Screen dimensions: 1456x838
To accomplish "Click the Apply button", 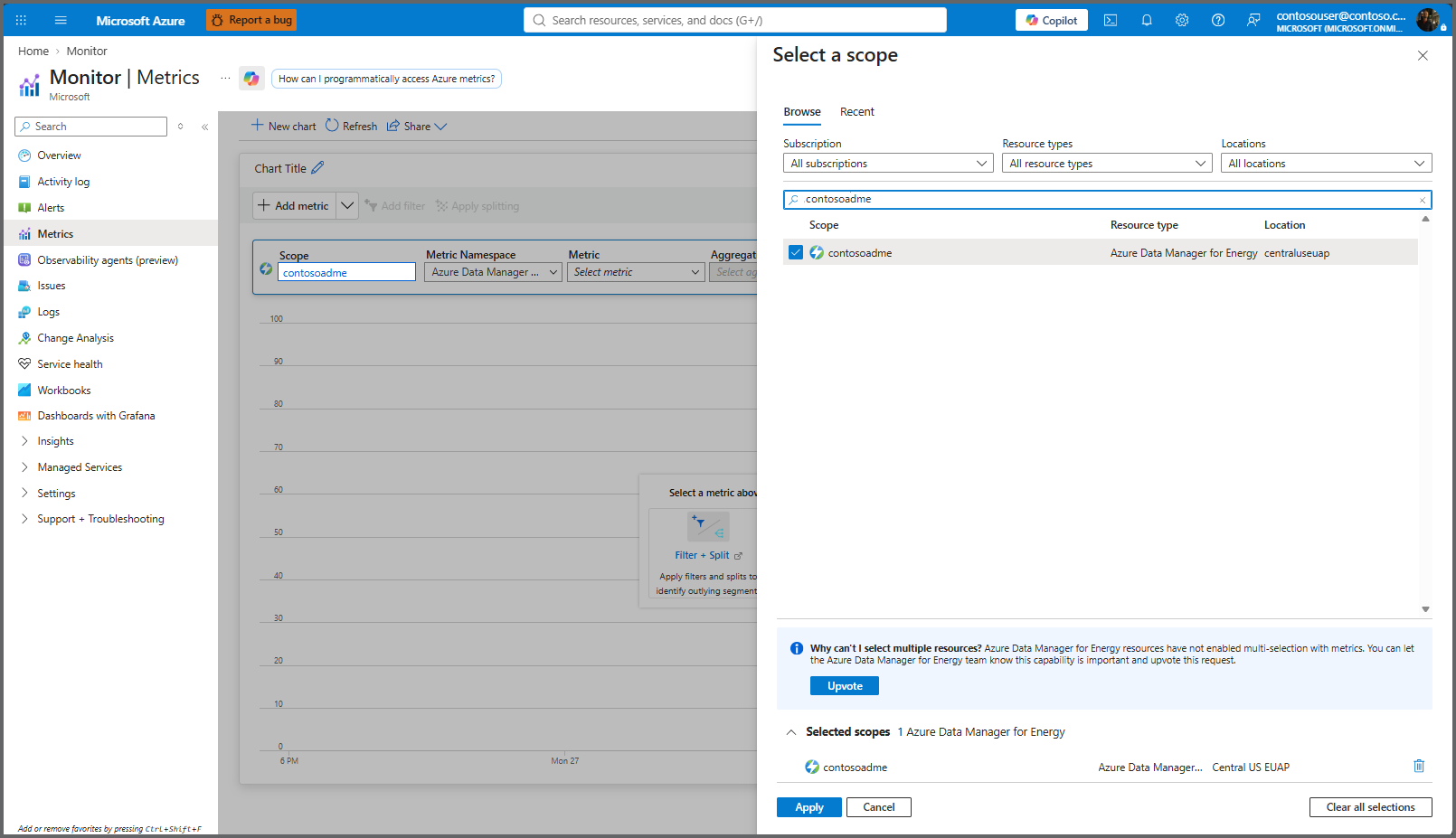I will (809, 807).
